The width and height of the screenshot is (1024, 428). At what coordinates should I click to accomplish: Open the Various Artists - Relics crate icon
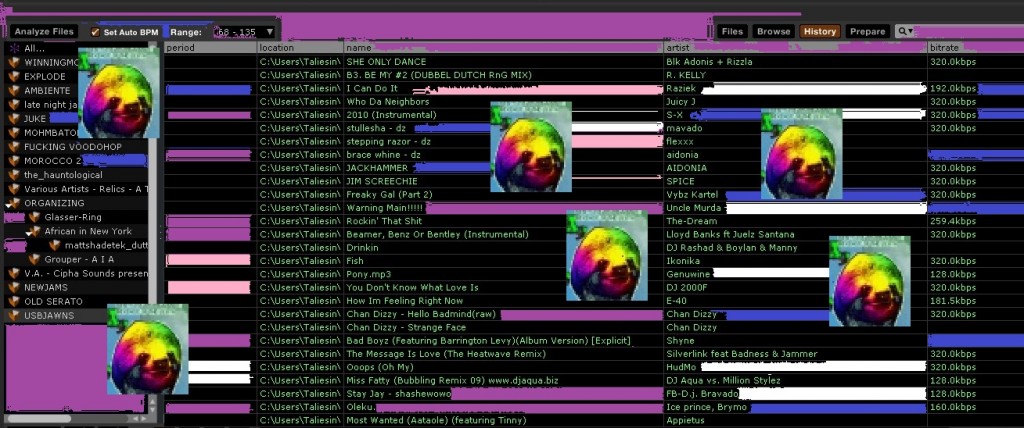click(14, 189)
